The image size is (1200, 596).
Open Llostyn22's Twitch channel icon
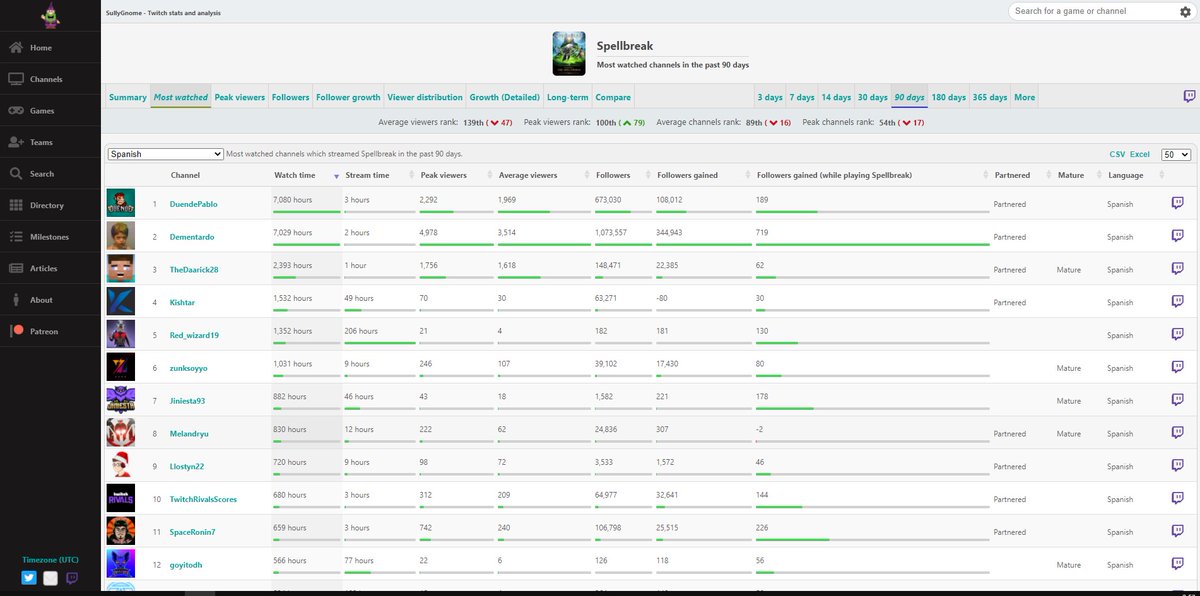coord(1177,466)
